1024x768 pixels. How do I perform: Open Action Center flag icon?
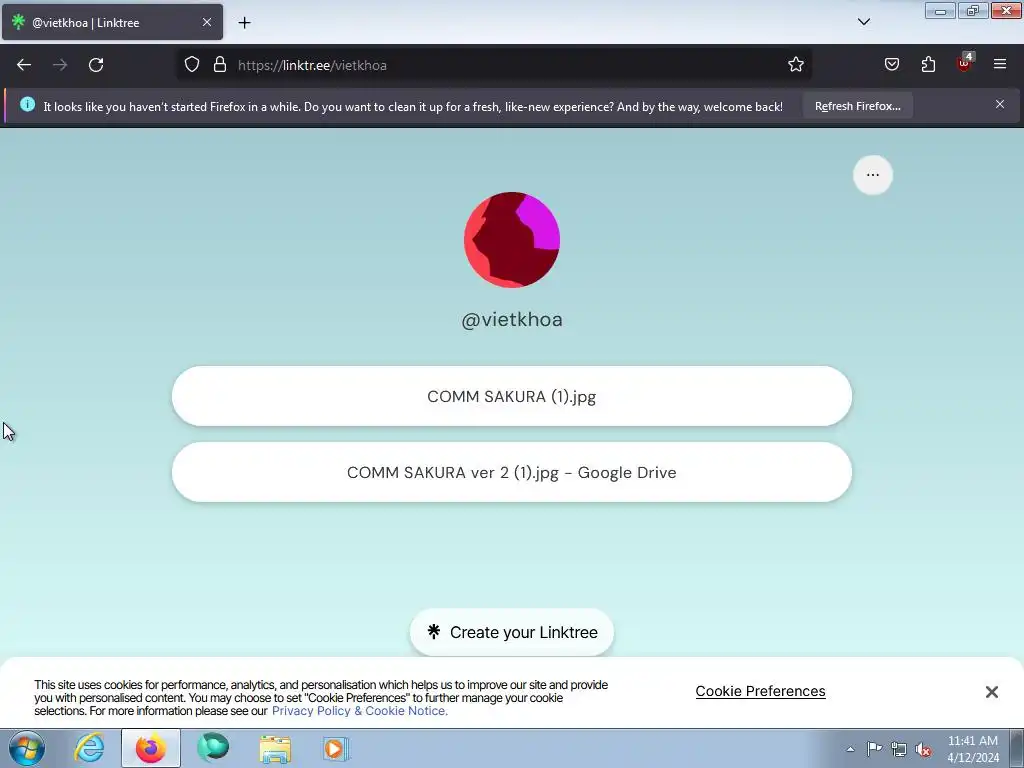(x=874, y=749)
